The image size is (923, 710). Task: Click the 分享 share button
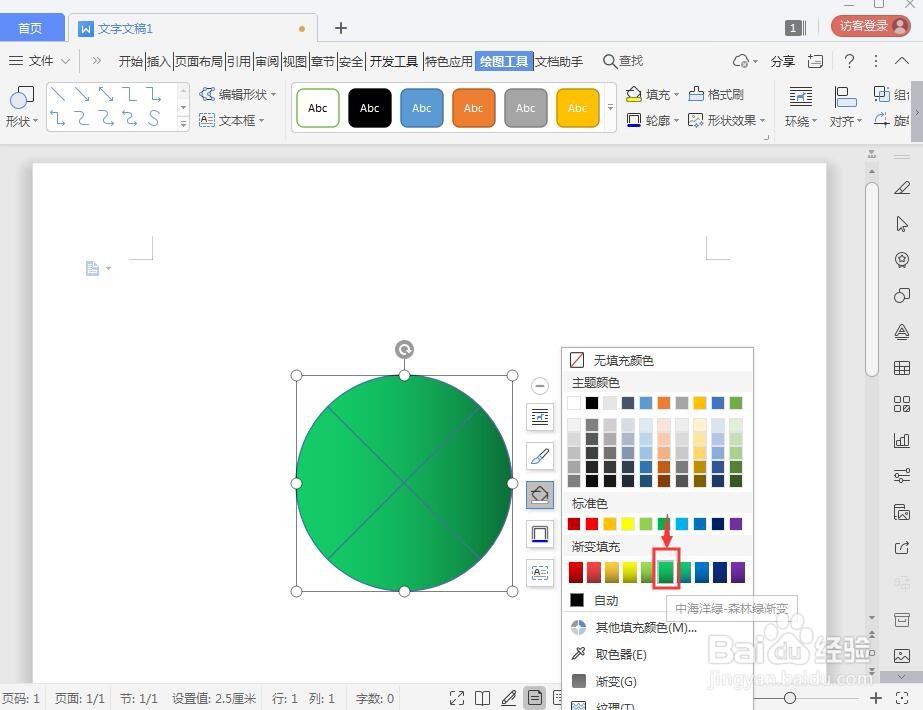(783, 61)
